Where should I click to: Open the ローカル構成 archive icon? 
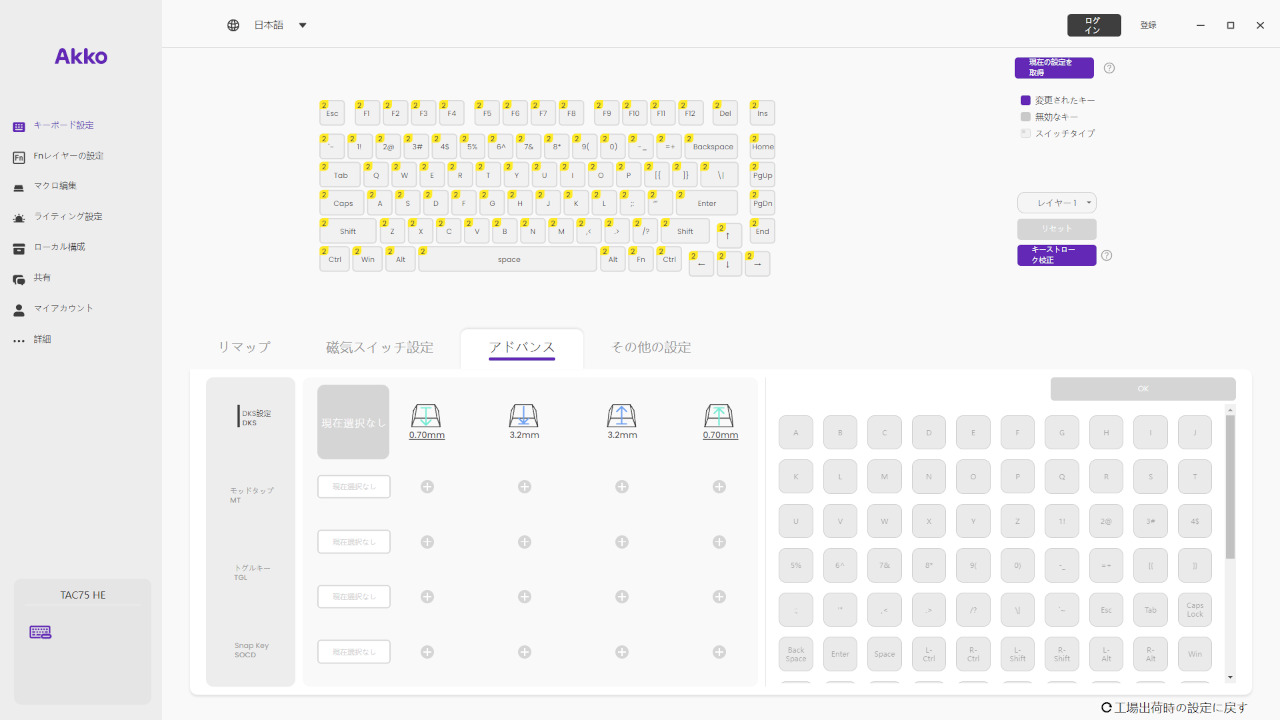[x=19, y=248]
